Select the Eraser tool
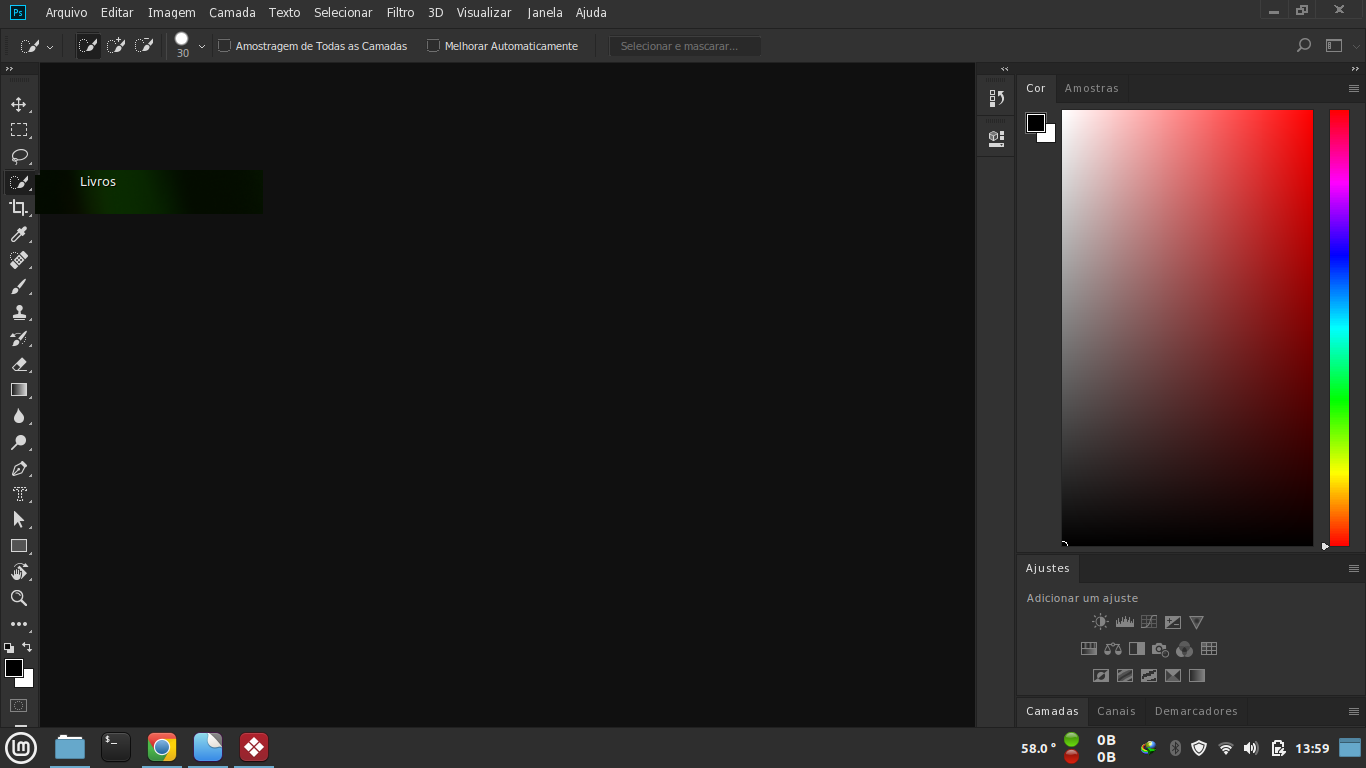 [18, 365]
